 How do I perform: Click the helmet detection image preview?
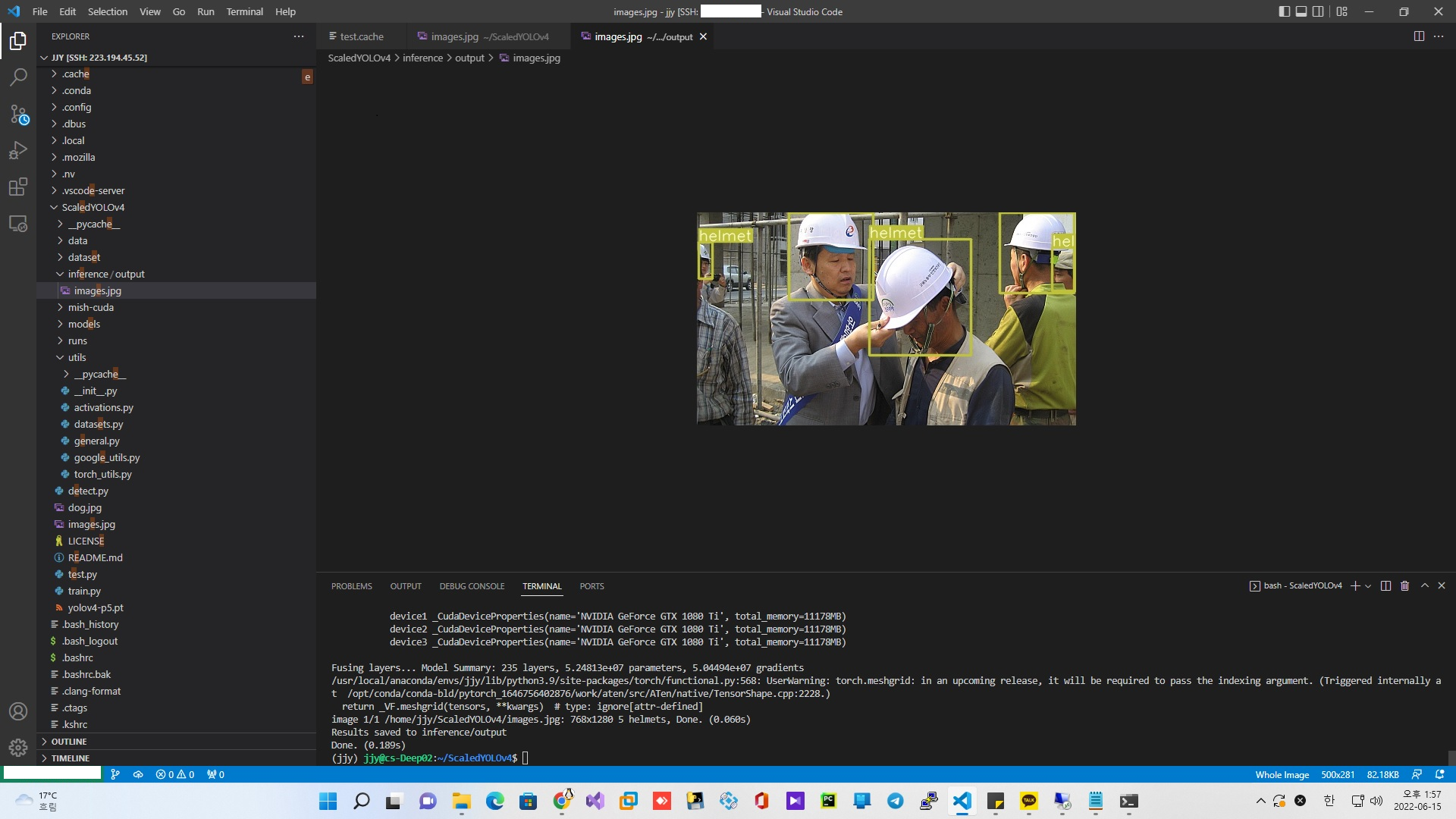tap(886, 318)
